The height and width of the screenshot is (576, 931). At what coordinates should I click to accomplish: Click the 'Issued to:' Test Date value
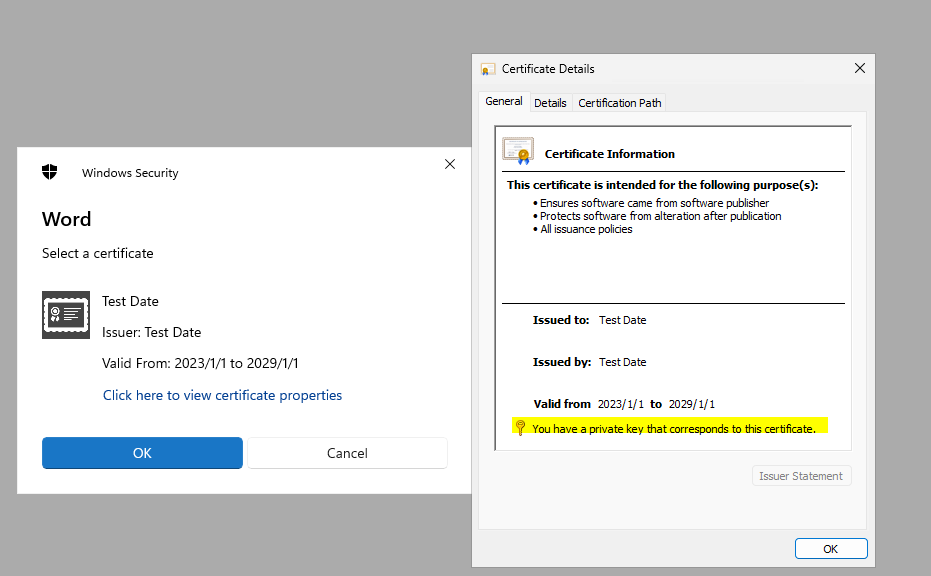tap(622, 320)
